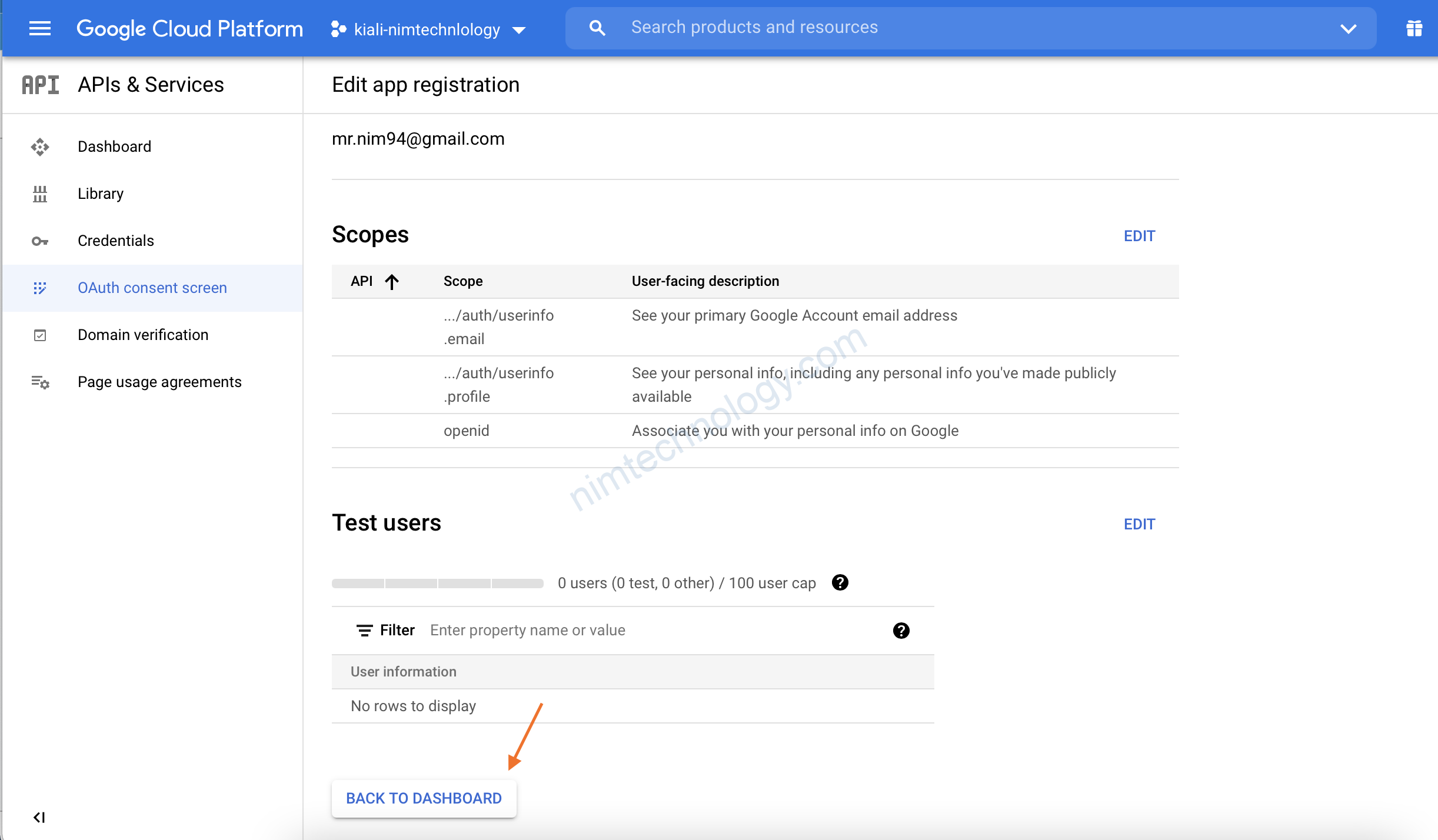Click the Library grid icon

40,194
